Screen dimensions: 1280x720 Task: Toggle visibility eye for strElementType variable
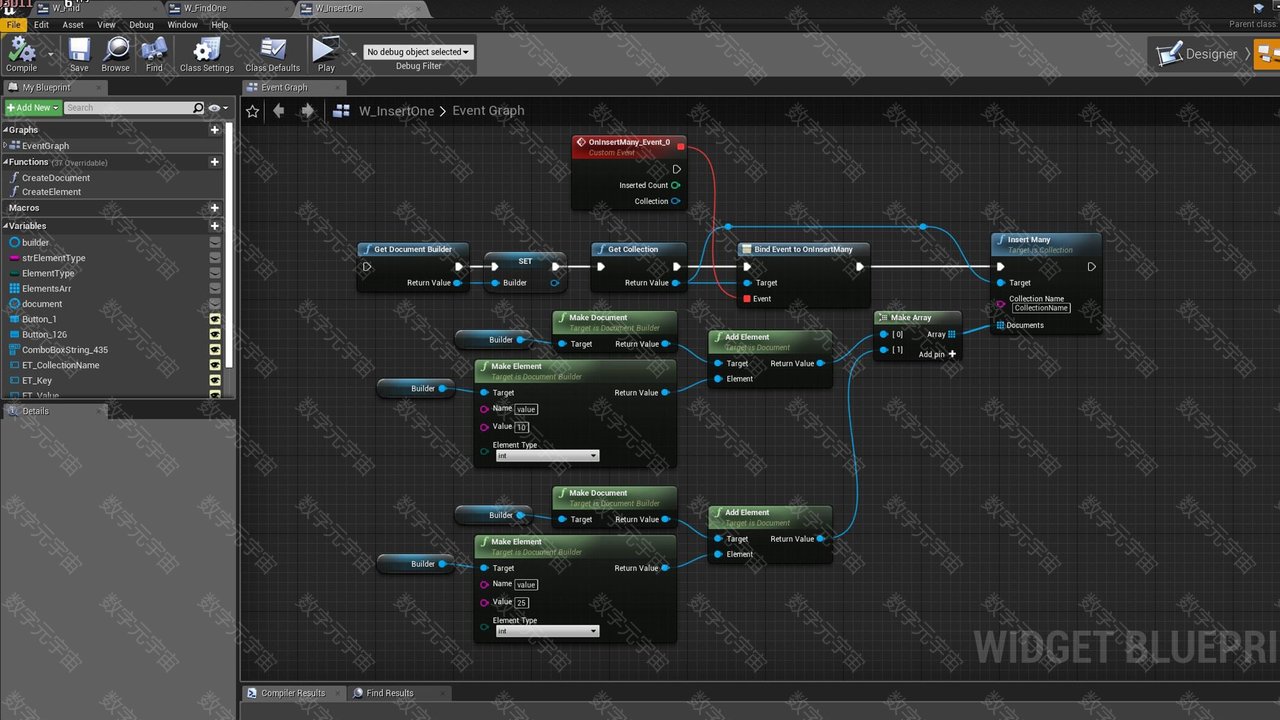215,258
